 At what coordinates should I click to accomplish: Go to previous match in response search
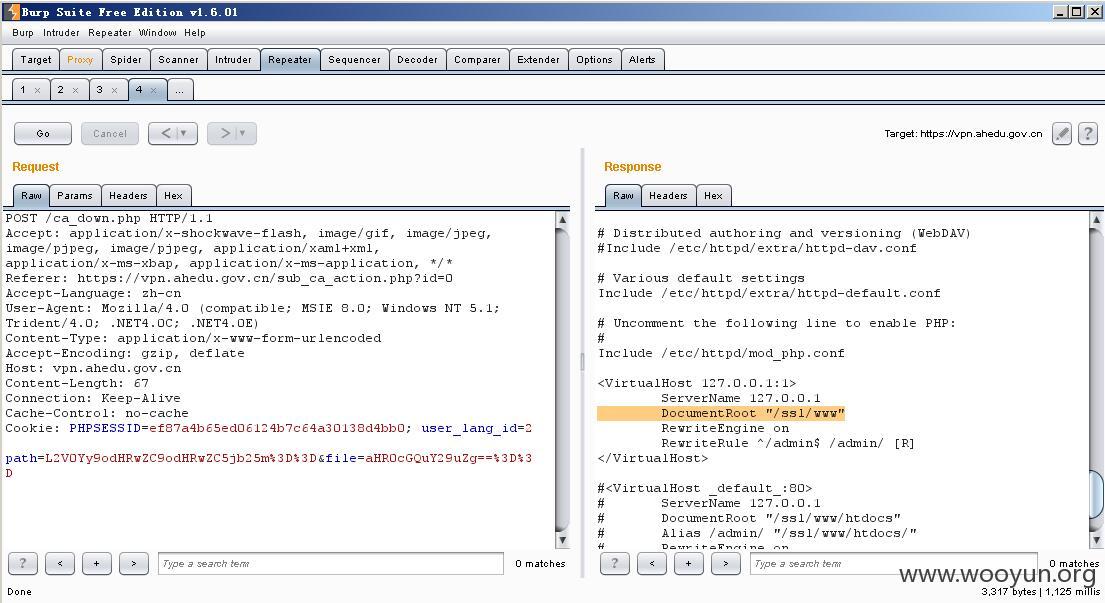(652, 563)
